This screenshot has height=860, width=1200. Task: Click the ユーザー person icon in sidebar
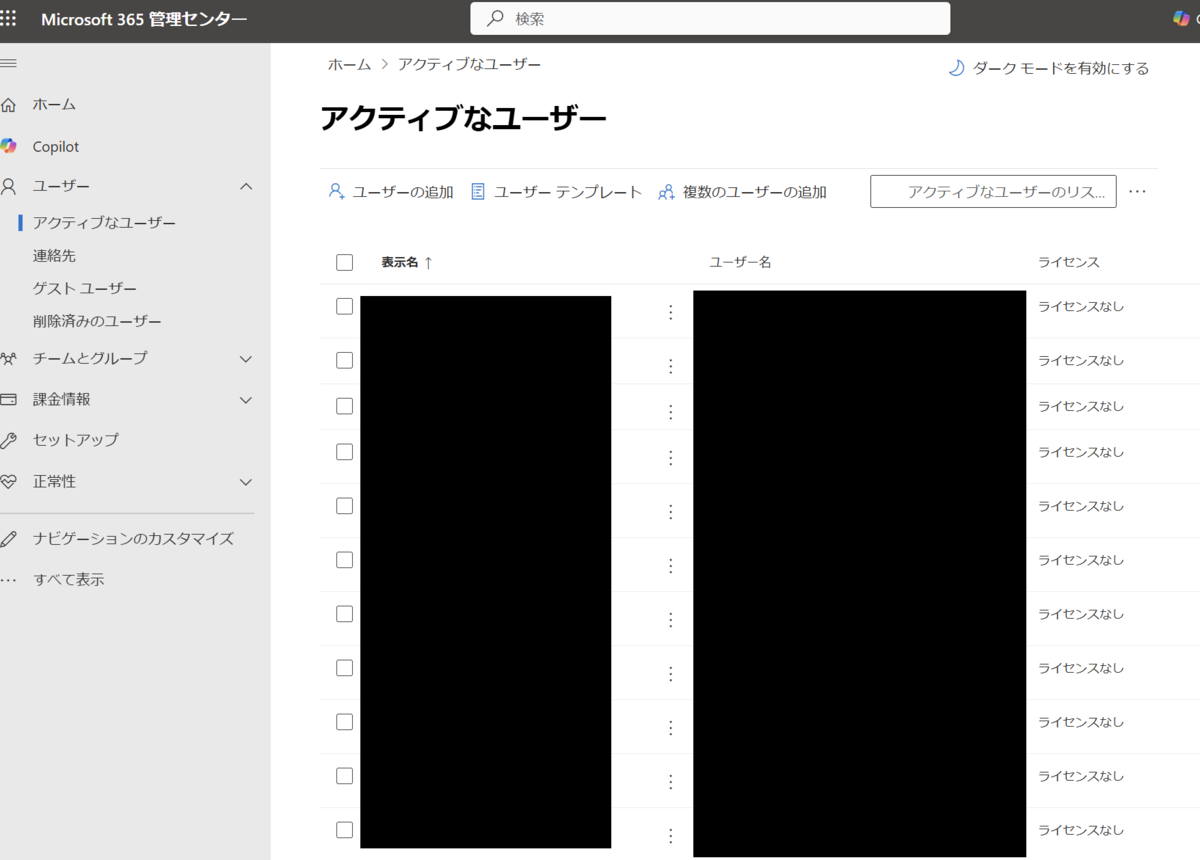[x=9, y=186]
